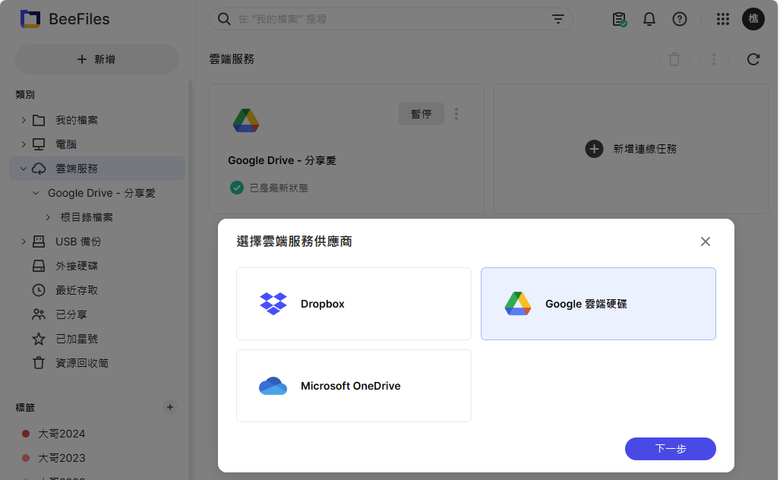Screen dimensions: 780x480
Task: Select the Dropbox provider option
Action: (x=354, y=303)
